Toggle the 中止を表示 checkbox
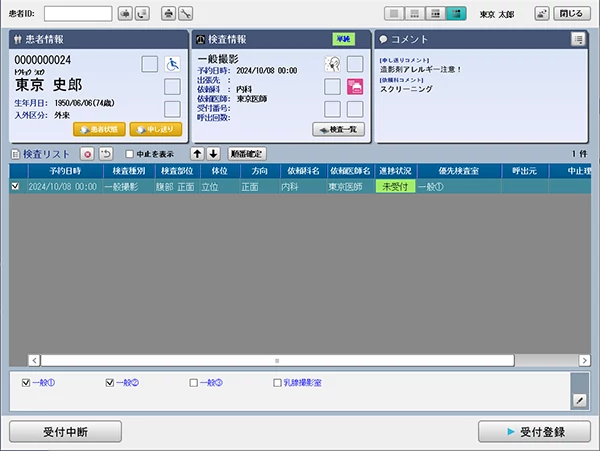This screenshot has width=600, height=451. pos(130,154)
